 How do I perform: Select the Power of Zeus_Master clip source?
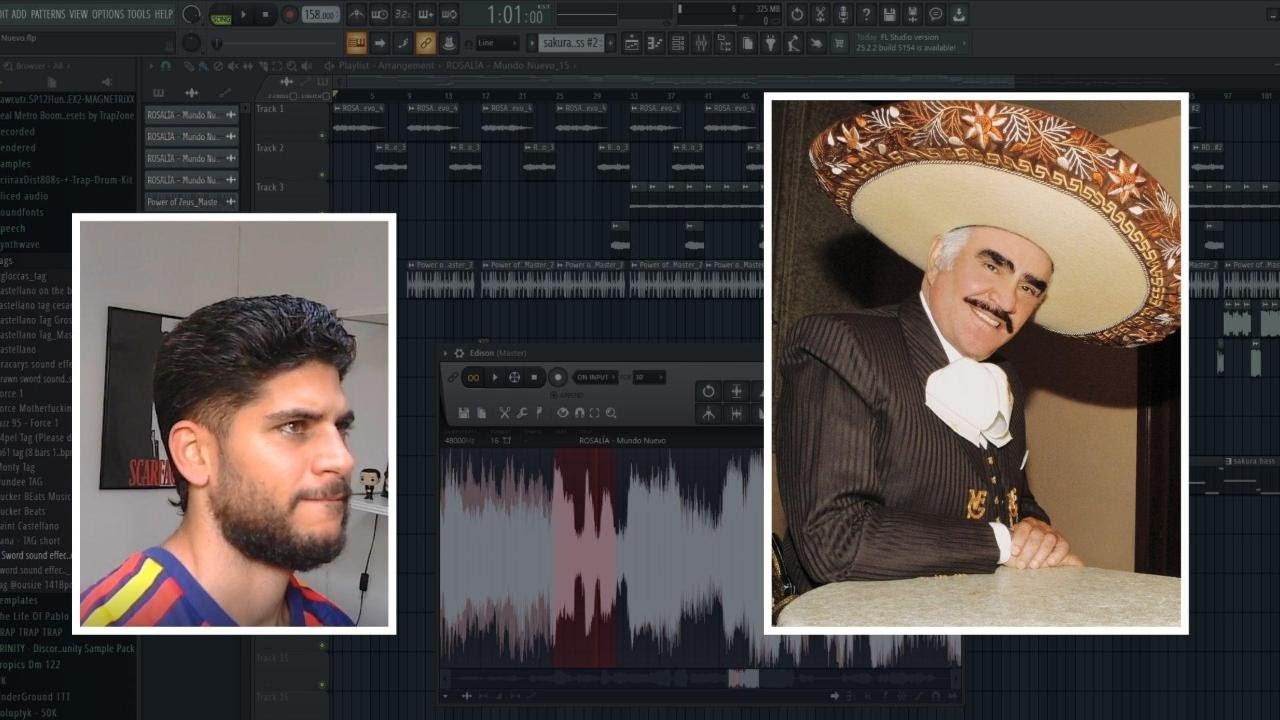point(192,202)
